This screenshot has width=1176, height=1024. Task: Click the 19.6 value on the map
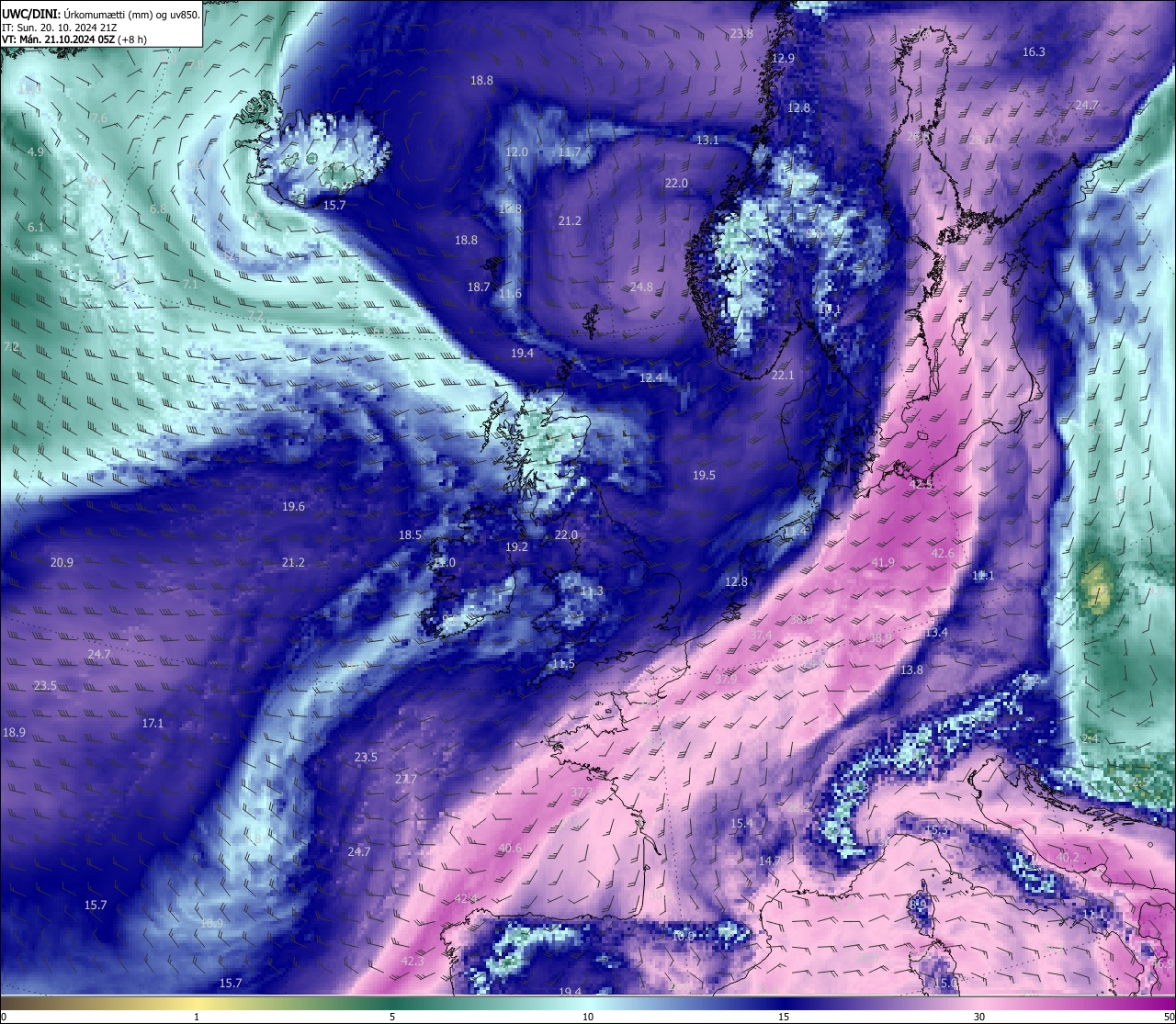pyautogui.click(x=293, y=507)
